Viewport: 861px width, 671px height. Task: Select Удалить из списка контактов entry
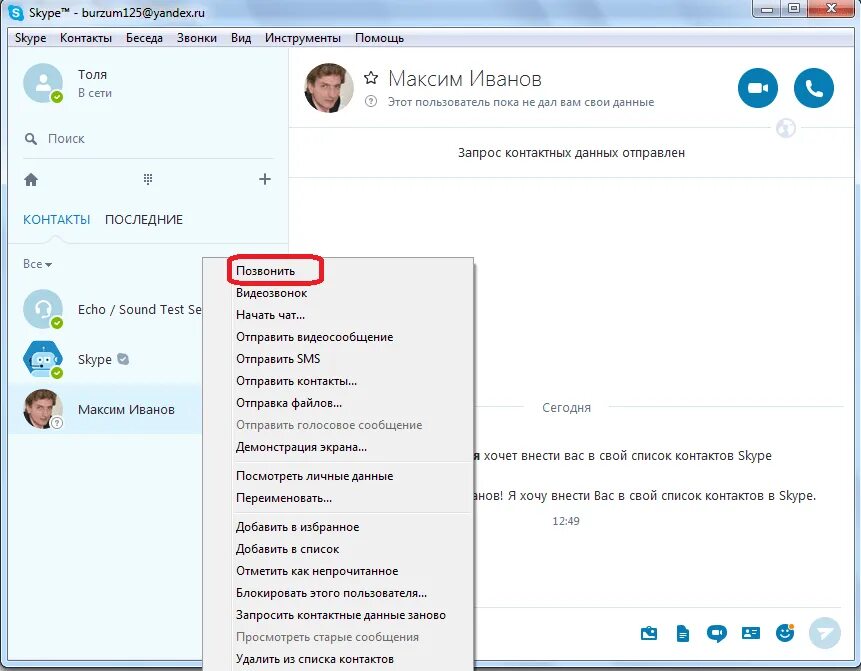click(x=338, y=658)
